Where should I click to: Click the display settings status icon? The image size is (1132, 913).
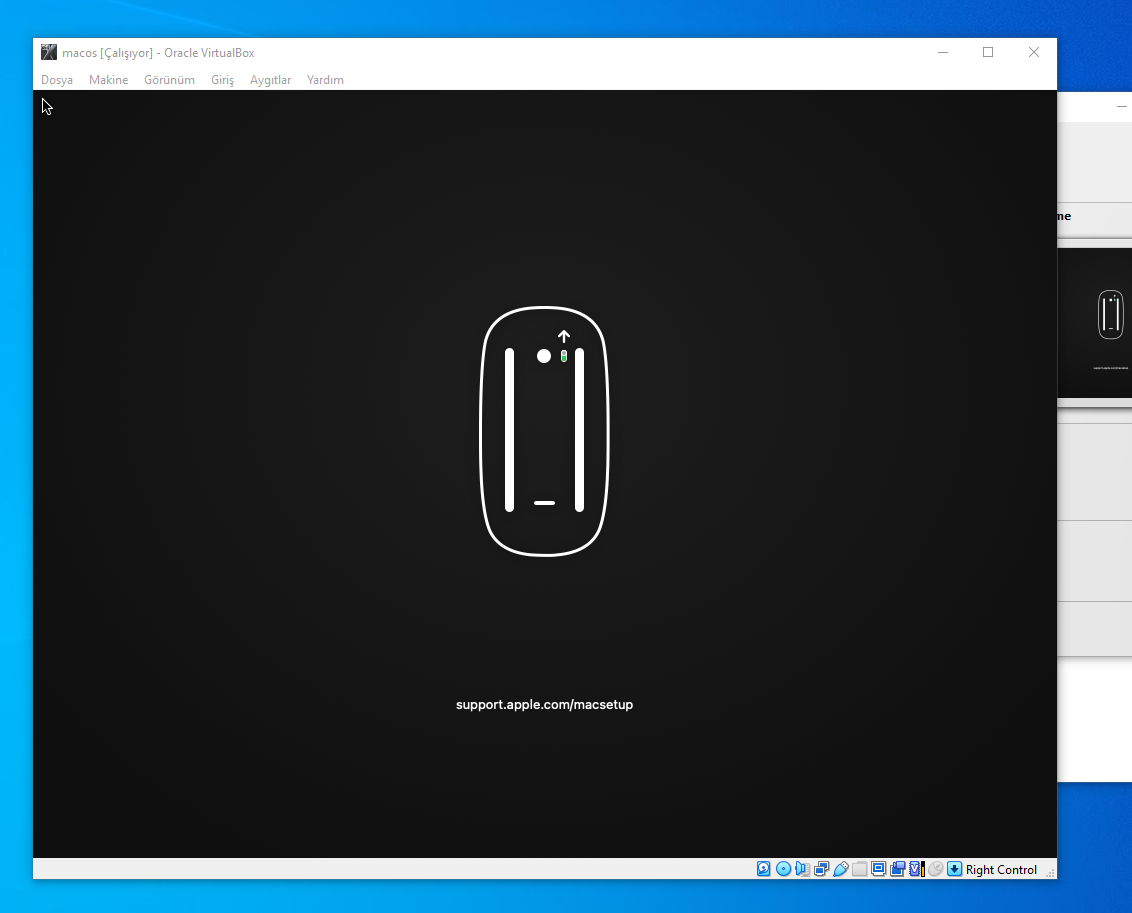point(879,869)
